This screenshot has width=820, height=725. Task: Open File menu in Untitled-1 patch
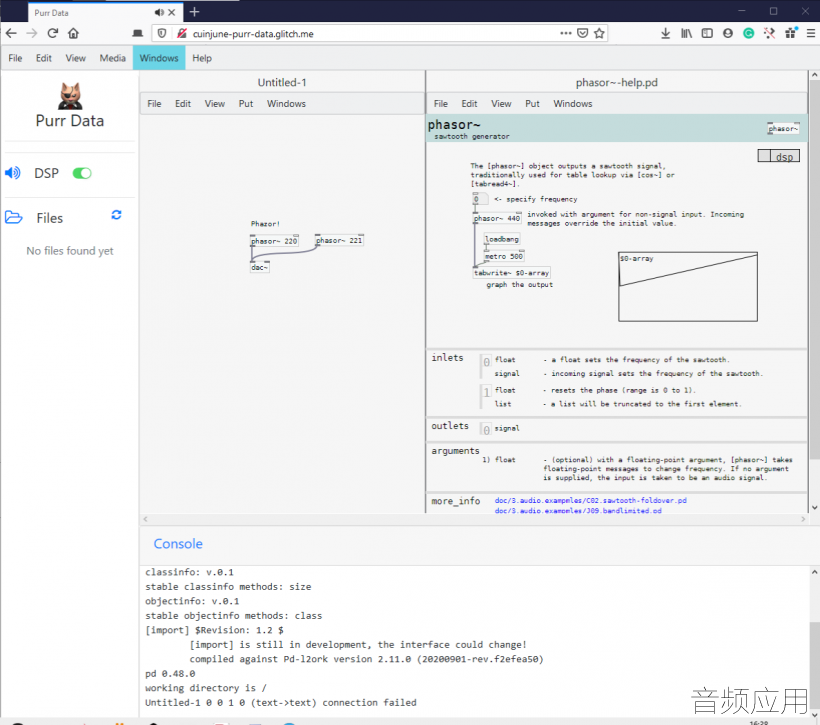(154, 104)
